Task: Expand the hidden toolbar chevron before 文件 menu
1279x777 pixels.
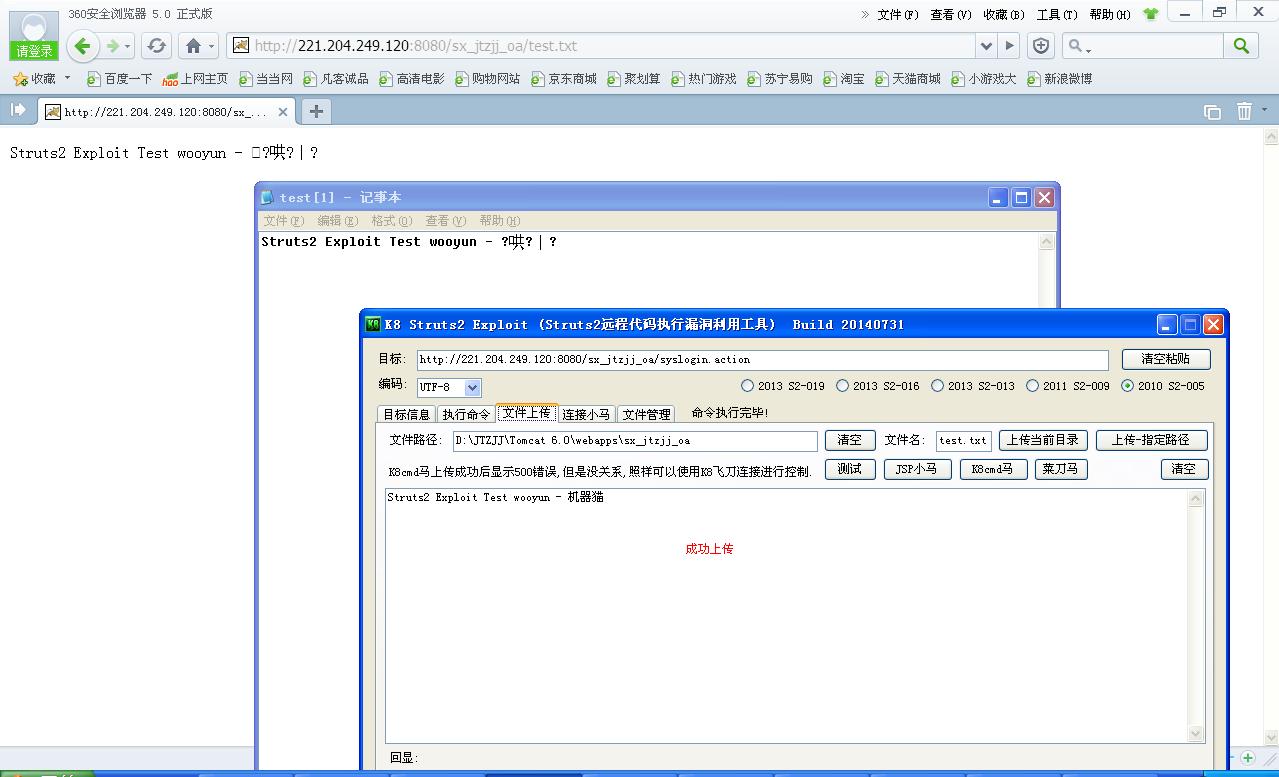Action: pos(865,14)
